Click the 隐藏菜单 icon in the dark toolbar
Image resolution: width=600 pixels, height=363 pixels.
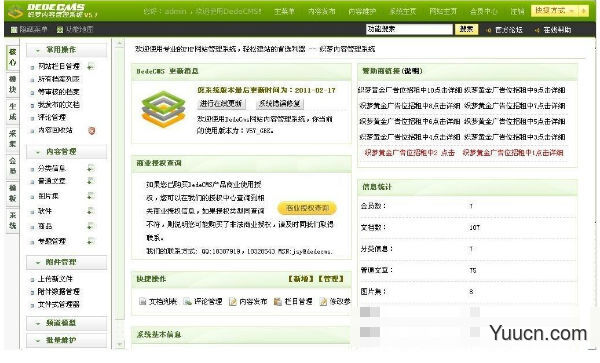coord(14,29)
